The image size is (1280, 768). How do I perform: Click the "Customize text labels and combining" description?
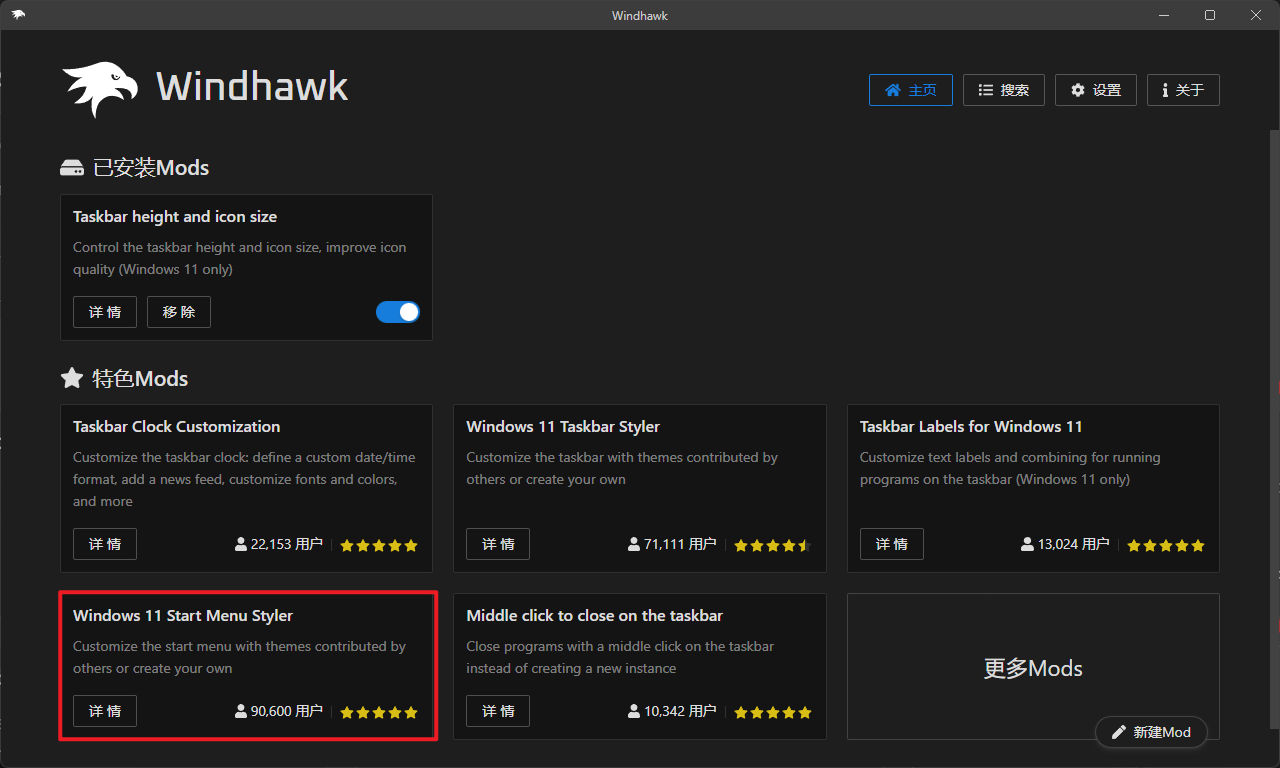pos(1010,468)
